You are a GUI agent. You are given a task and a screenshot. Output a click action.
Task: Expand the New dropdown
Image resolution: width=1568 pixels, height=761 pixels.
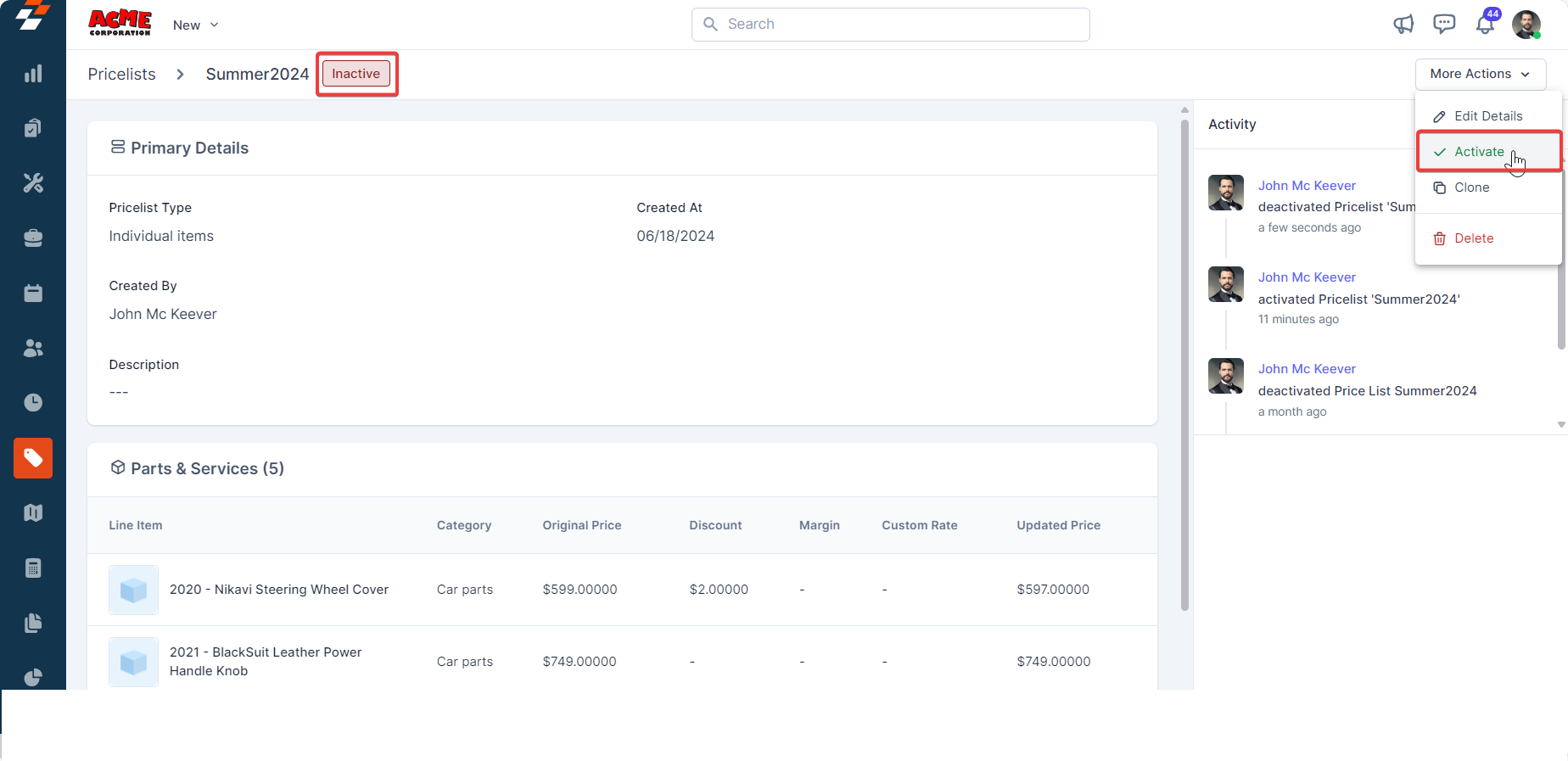(x=196, y=25)
